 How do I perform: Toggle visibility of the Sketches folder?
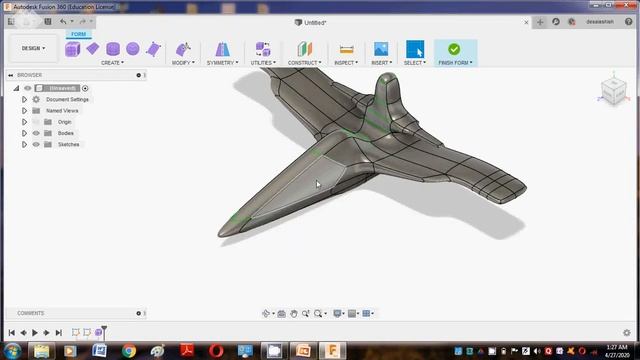[x=36, y=144]
